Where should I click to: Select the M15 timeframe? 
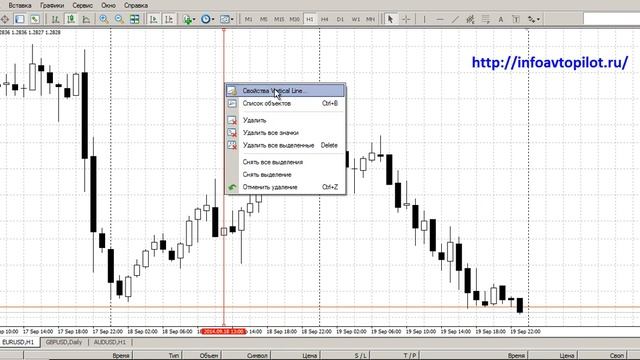pos(279,19)
